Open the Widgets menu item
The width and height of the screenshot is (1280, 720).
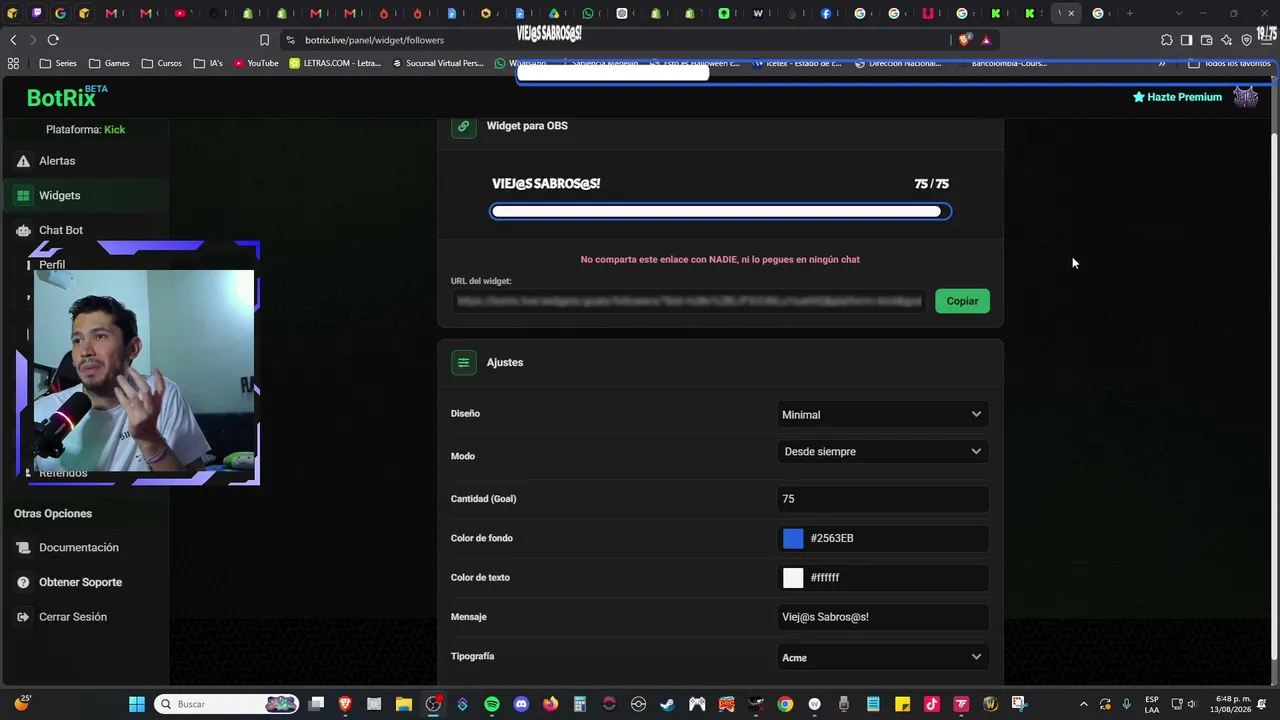[x=84, y=196]
